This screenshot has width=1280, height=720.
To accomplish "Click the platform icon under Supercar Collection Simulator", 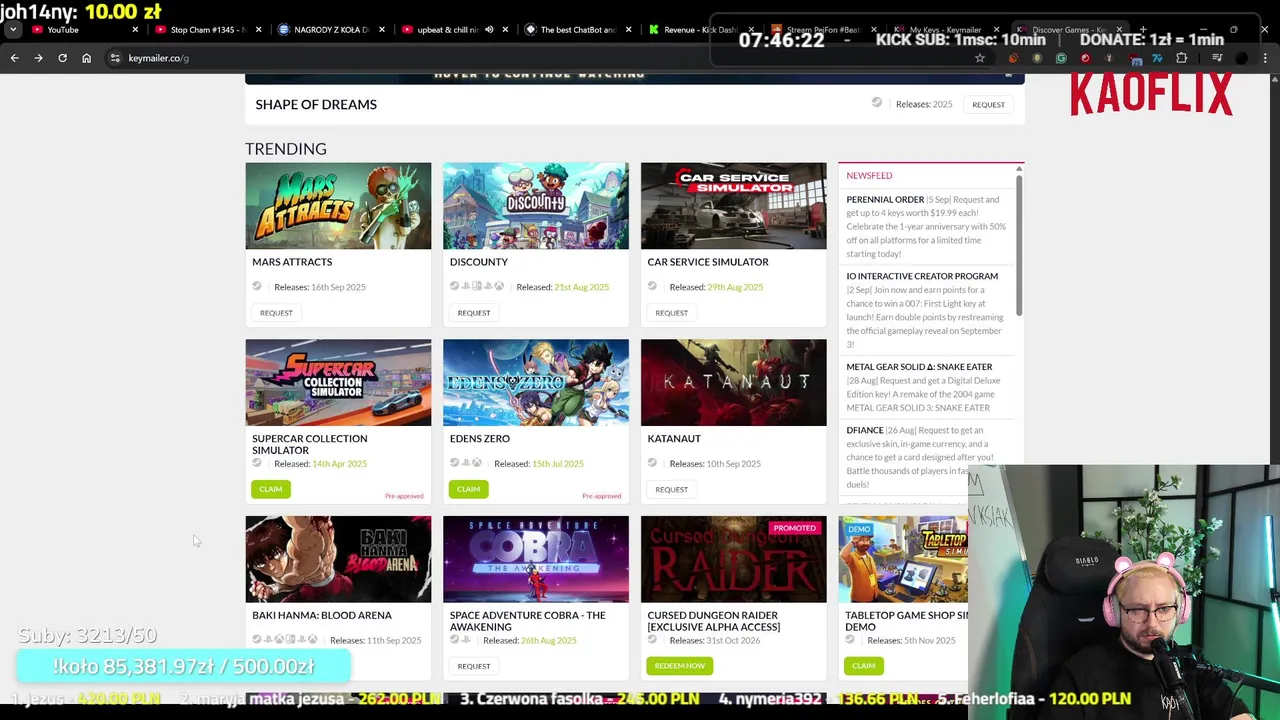I will click(257, 463).
